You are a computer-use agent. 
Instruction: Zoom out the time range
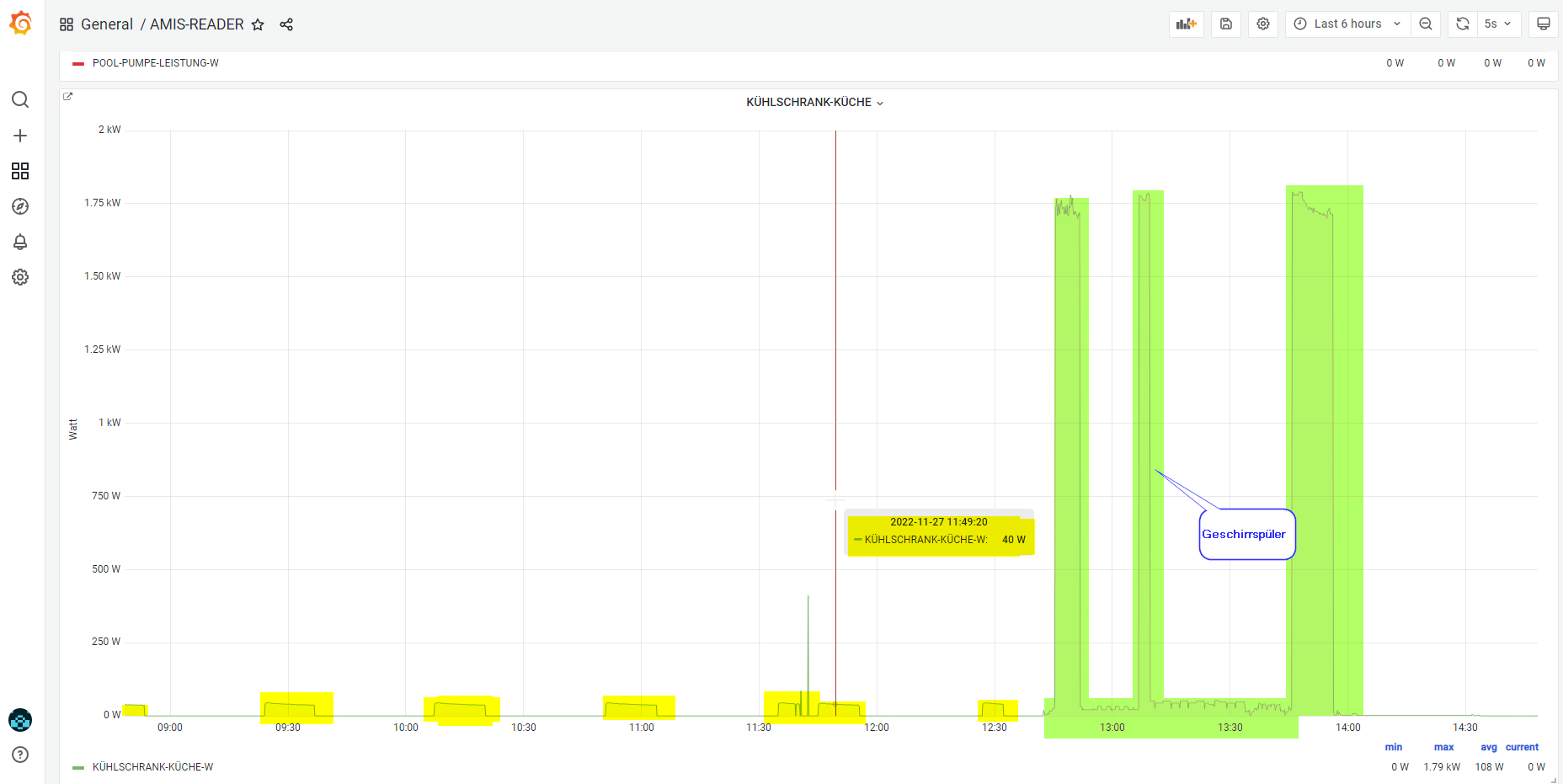[x=1426, y=24]
